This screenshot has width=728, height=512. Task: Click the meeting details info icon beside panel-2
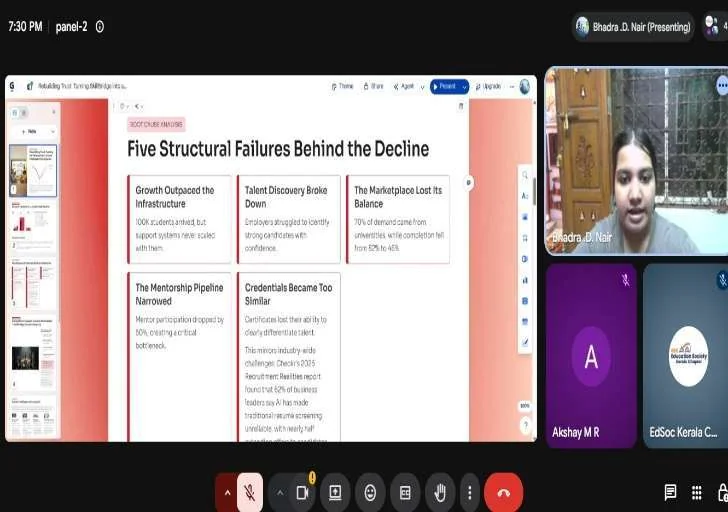100,27
